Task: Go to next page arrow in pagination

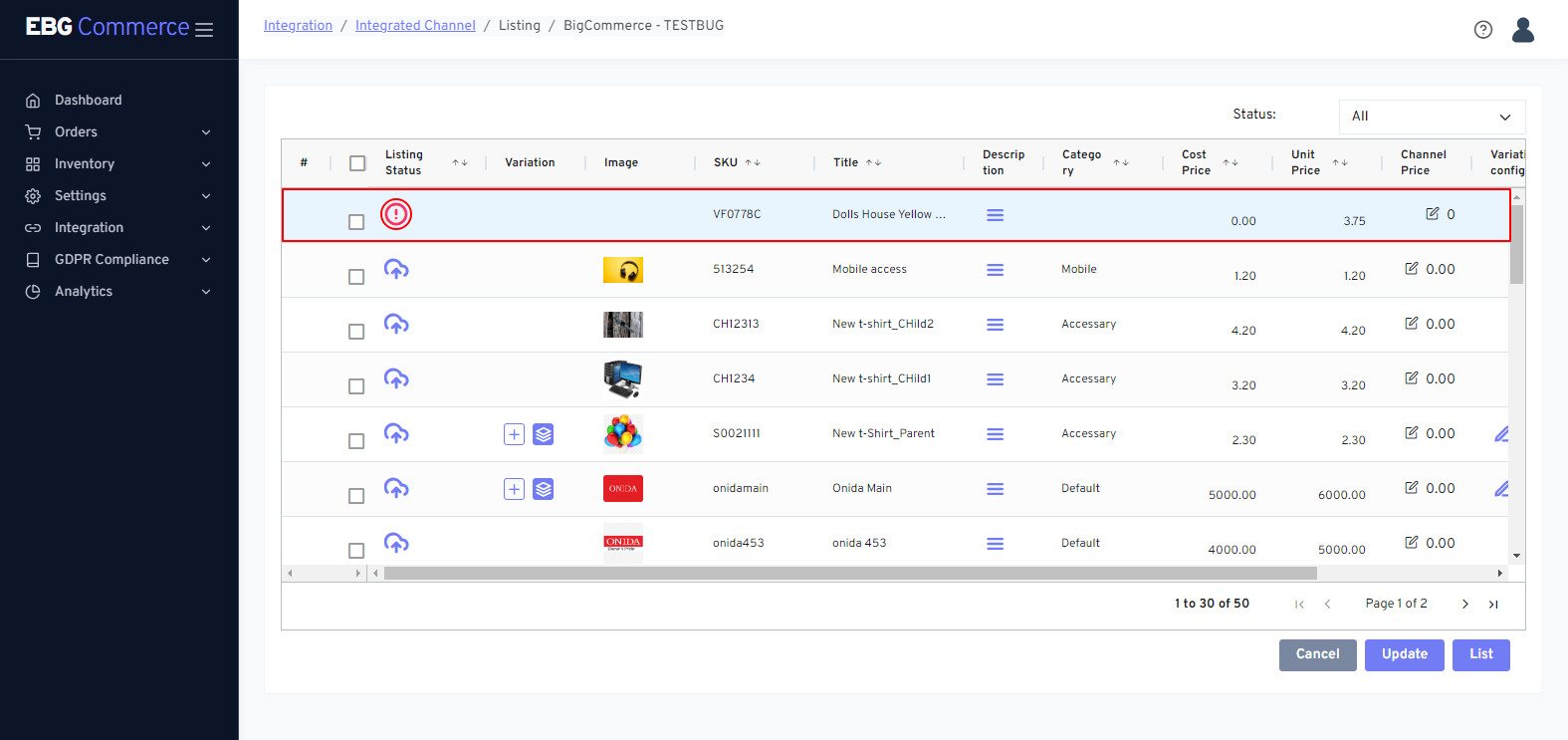Action: coord(1464,604)
